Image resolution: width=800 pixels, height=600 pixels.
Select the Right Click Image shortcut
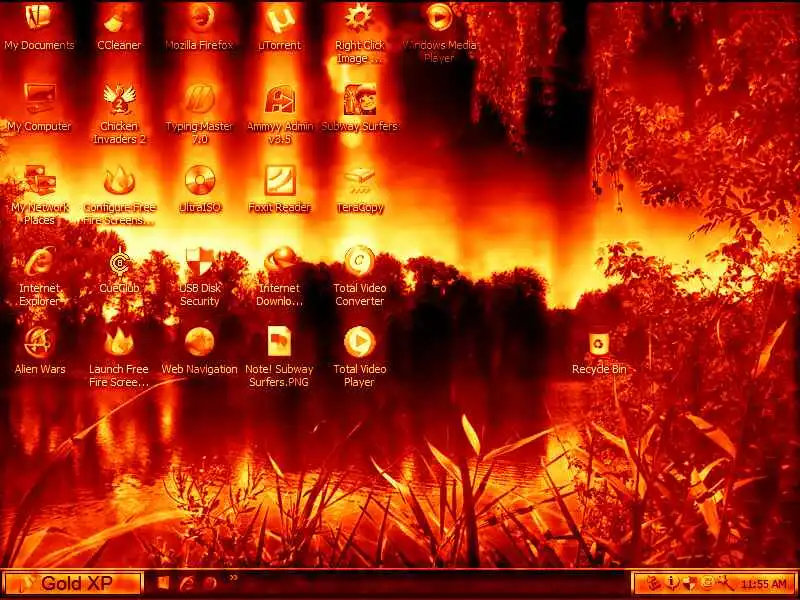[360, 33]
